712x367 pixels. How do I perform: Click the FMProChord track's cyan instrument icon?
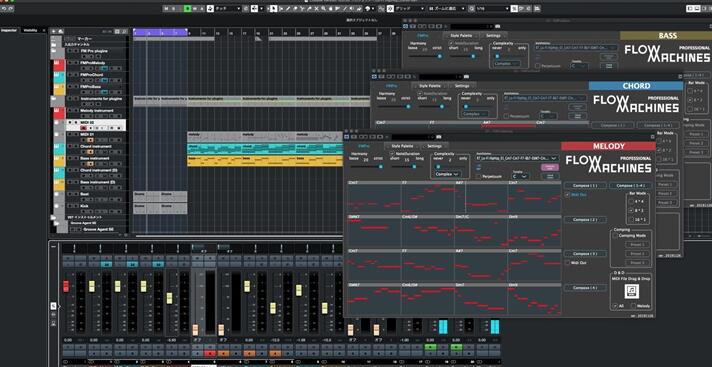(x=59, y=77)
